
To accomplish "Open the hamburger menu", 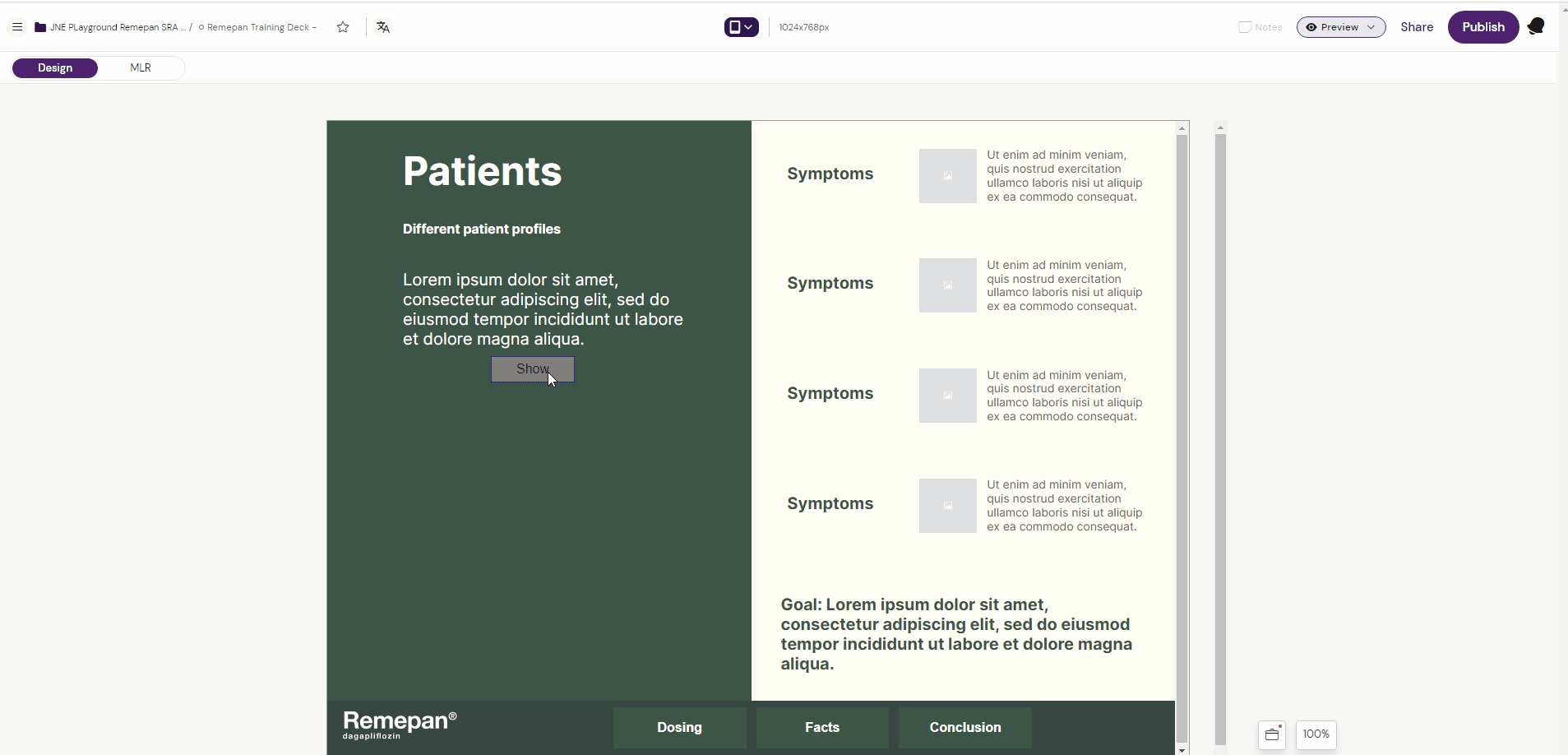I will (x=17, y=27).
